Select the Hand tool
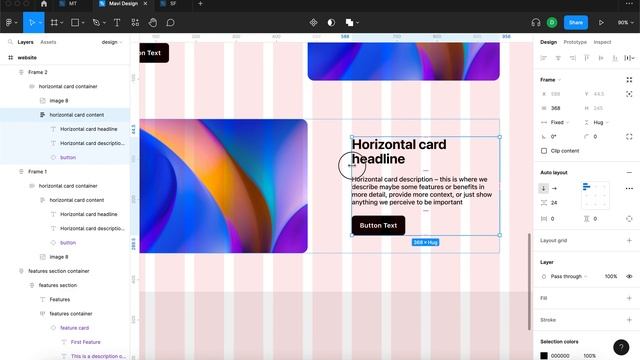Image resolution: width=640 pixels, height=360 pixels. coord(153,22)
